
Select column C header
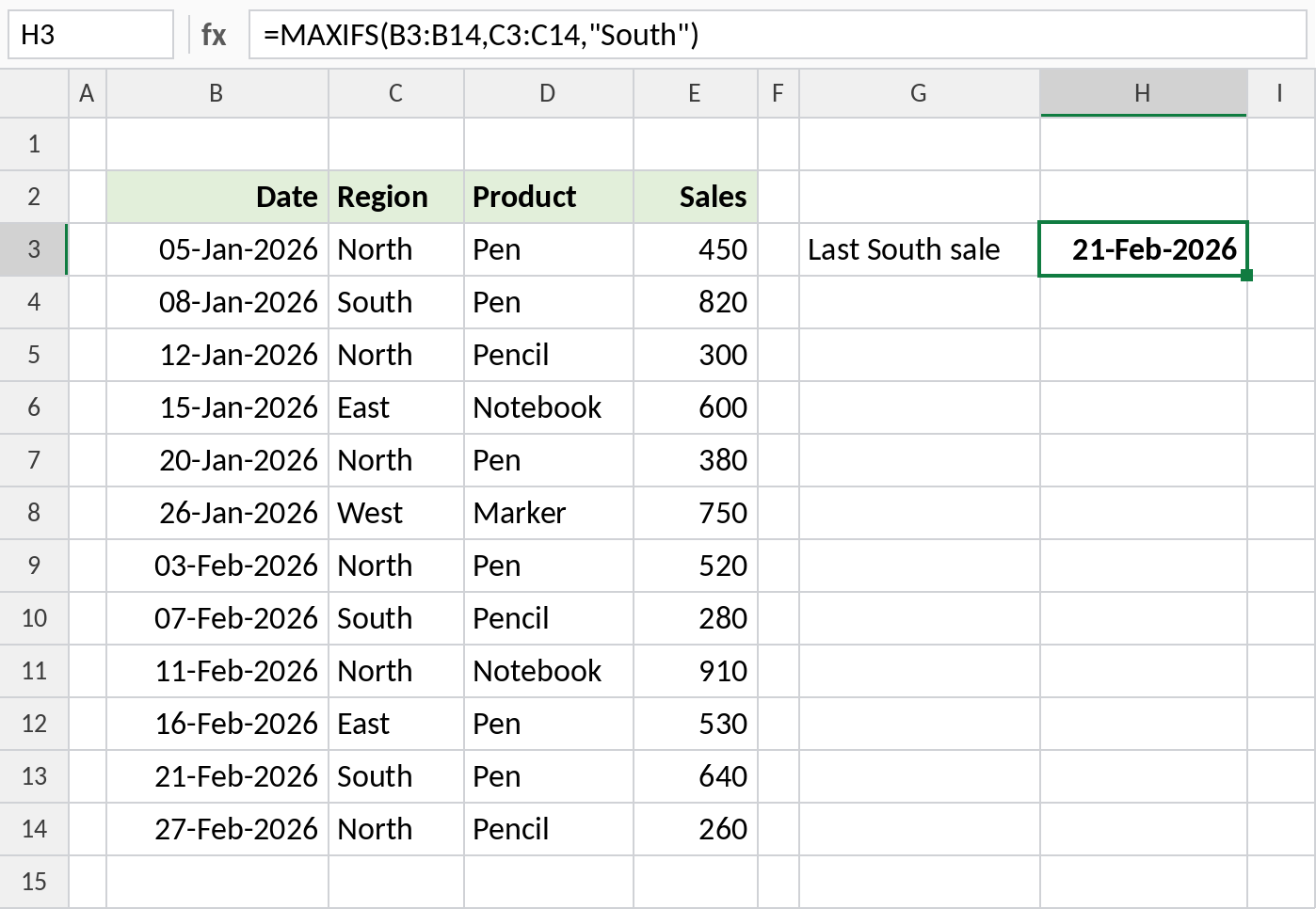tap(396, 93)
